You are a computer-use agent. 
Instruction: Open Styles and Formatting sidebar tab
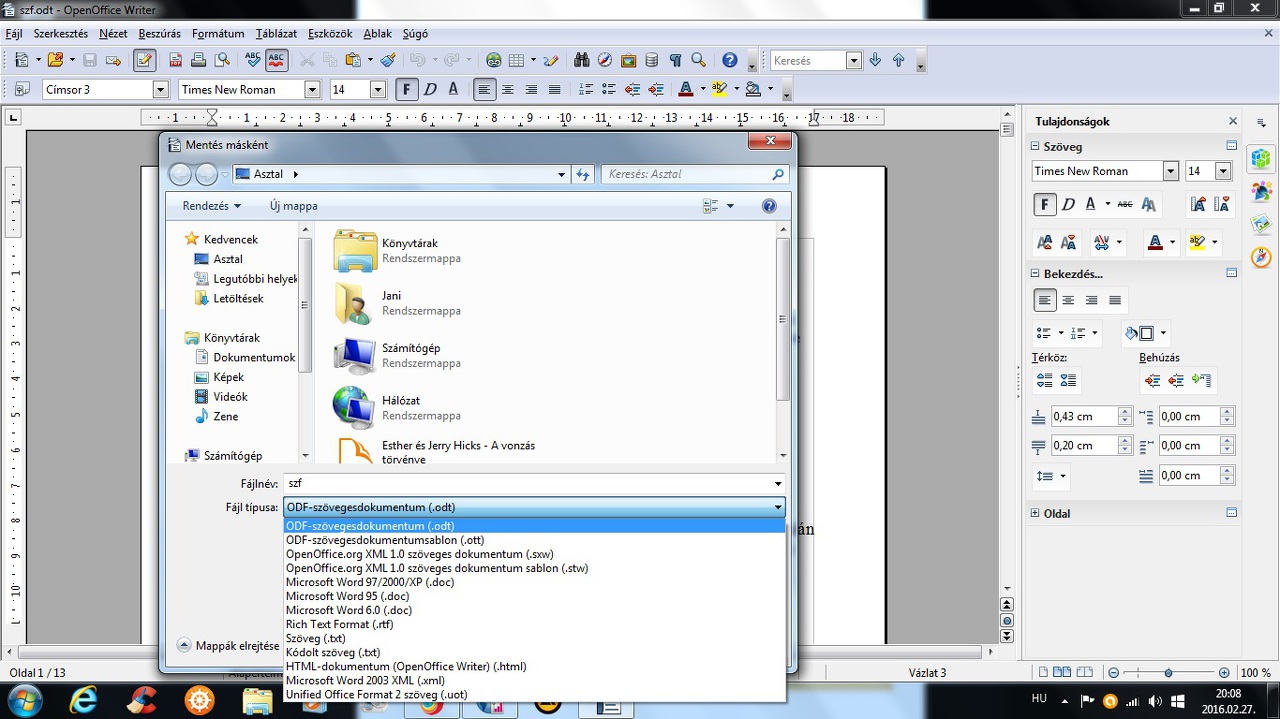pyautogui.click(x=1261, y=190)
